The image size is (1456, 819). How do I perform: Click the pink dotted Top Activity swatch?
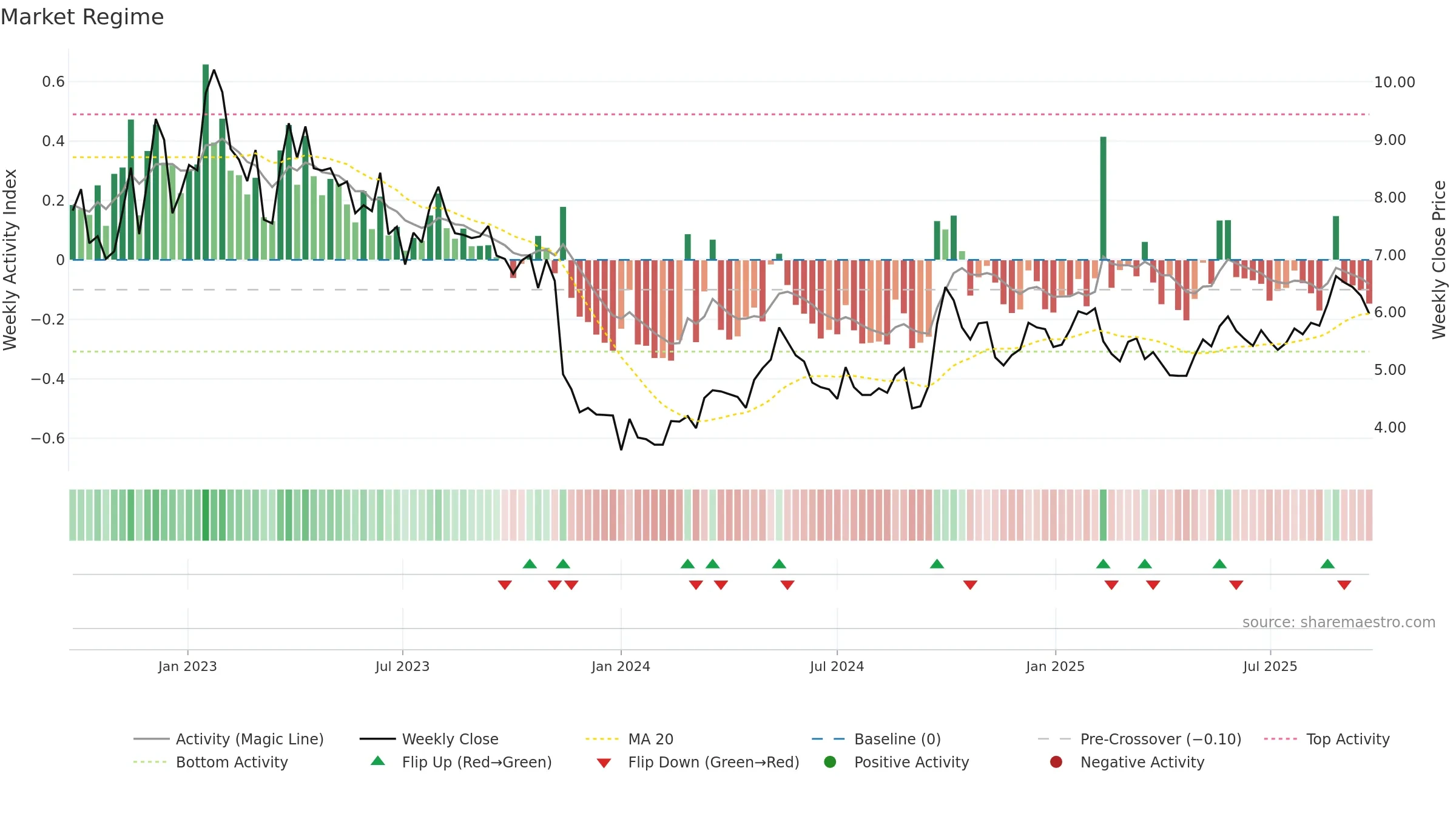[1281, 739]
